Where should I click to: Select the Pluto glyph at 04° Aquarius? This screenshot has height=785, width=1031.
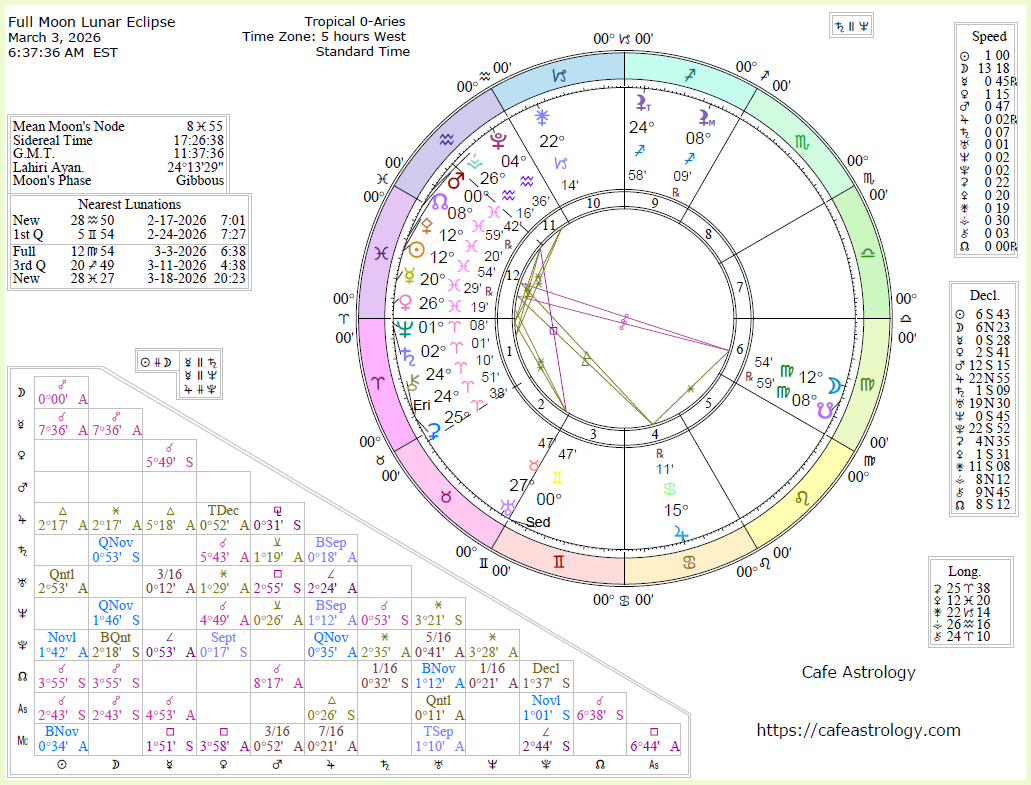coord(495,139)
